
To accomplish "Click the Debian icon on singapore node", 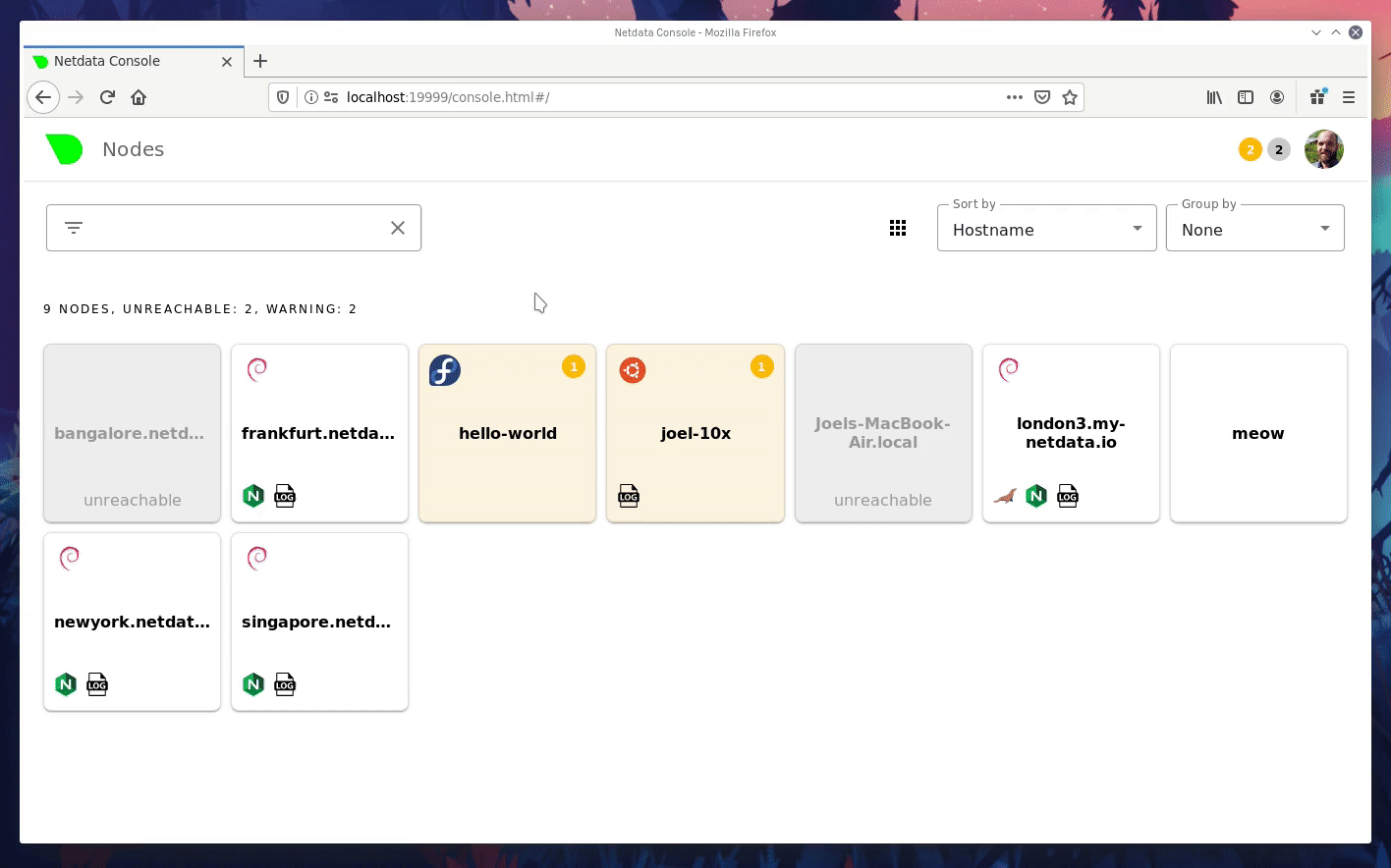I will point(257,558).
